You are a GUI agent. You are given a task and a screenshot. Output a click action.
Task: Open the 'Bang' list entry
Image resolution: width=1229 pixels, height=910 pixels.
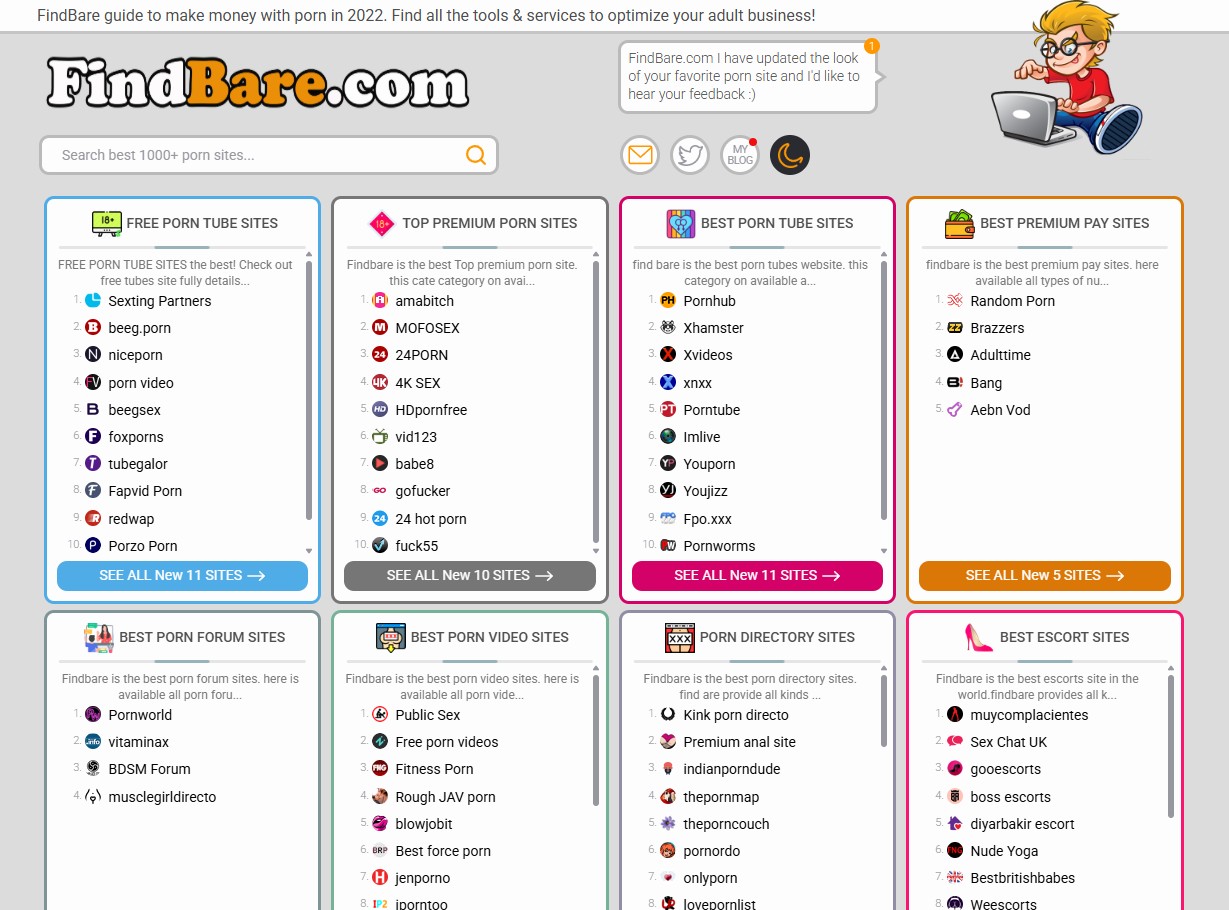click(986, 383)
